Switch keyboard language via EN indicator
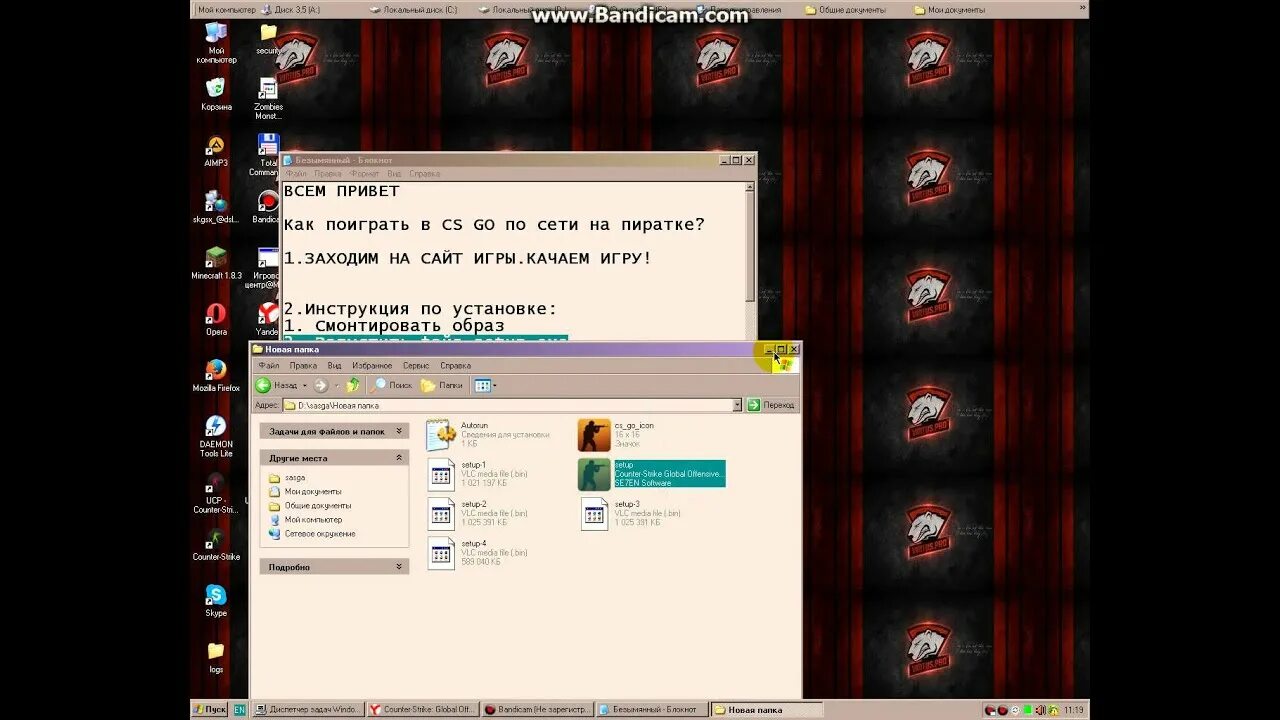The image size is (1280, 720). 240,709
